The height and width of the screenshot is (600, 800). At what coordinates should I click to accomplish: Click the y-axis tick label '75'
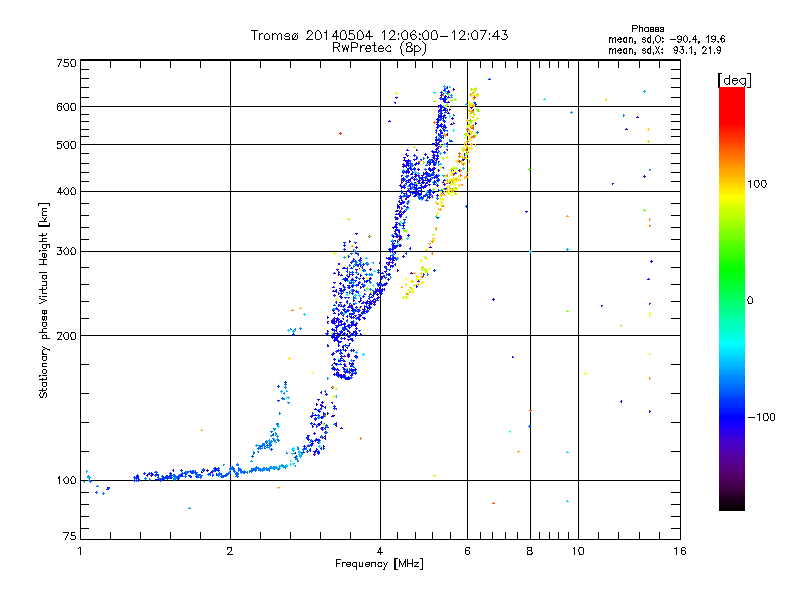click(70, 536)
